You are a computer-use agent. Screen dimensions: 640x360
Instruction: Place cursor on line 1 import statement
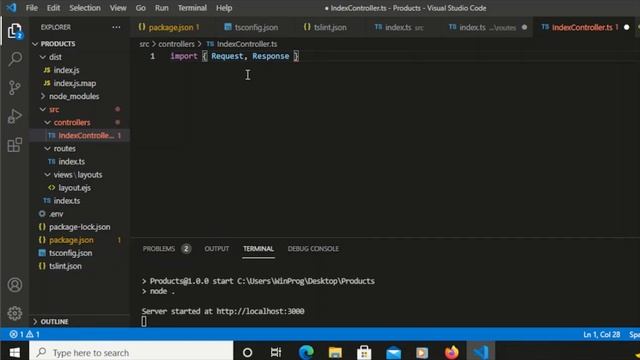234,56
